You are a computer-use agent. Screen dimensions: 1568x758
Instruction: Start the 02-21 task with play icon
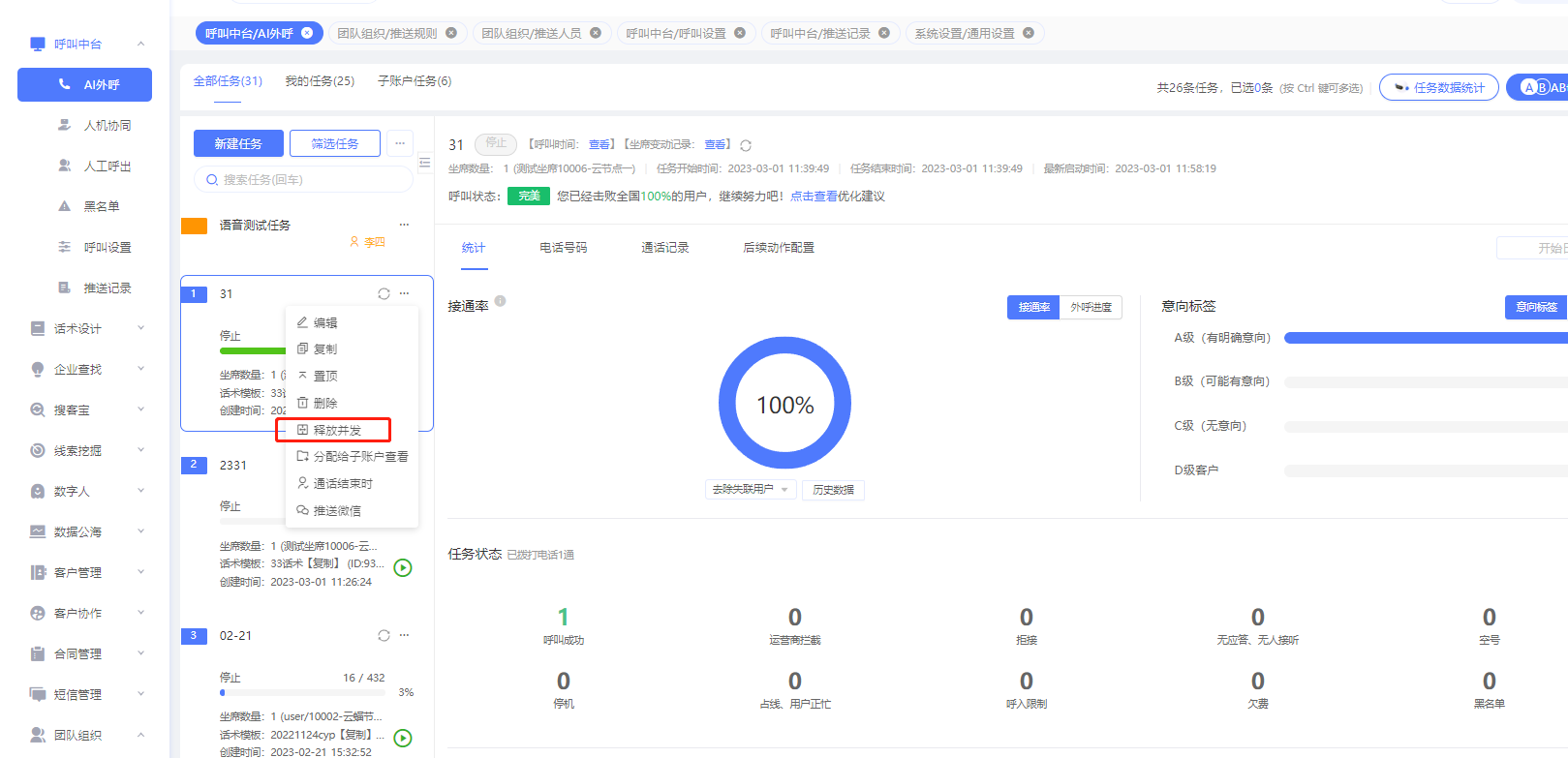click(403, 739)
